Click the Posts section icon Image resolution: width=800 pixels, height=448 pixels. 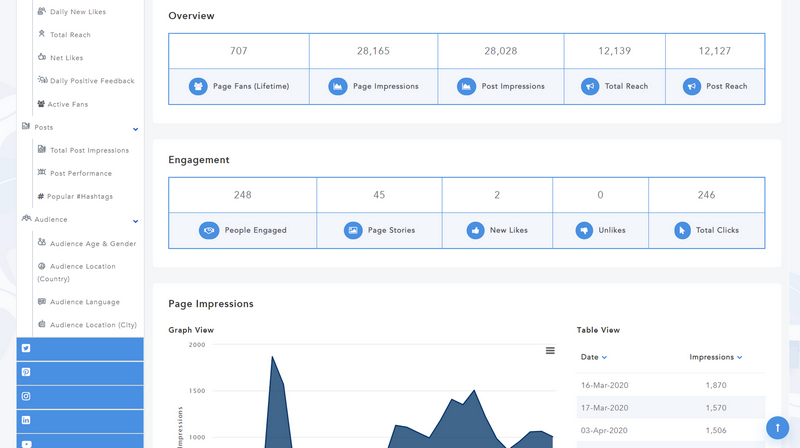[26, 126]
